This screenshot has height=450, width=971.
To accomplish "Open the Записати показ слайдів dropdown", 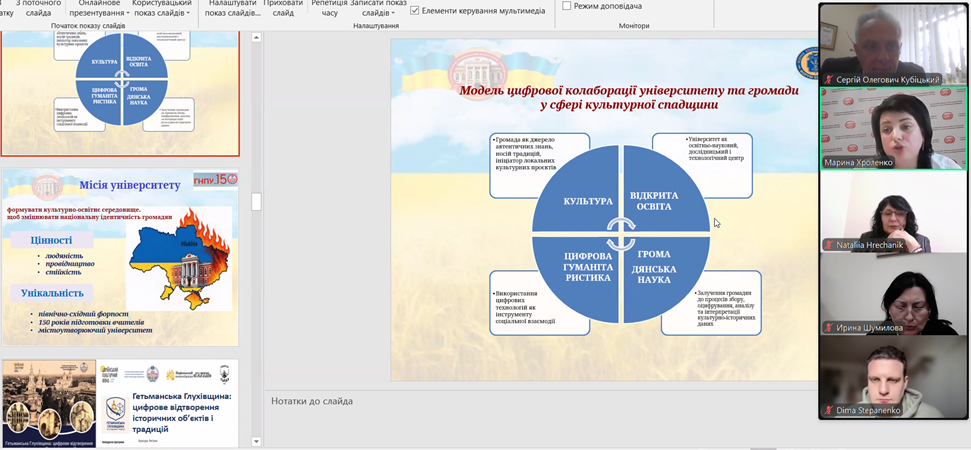I will [376, 8].
